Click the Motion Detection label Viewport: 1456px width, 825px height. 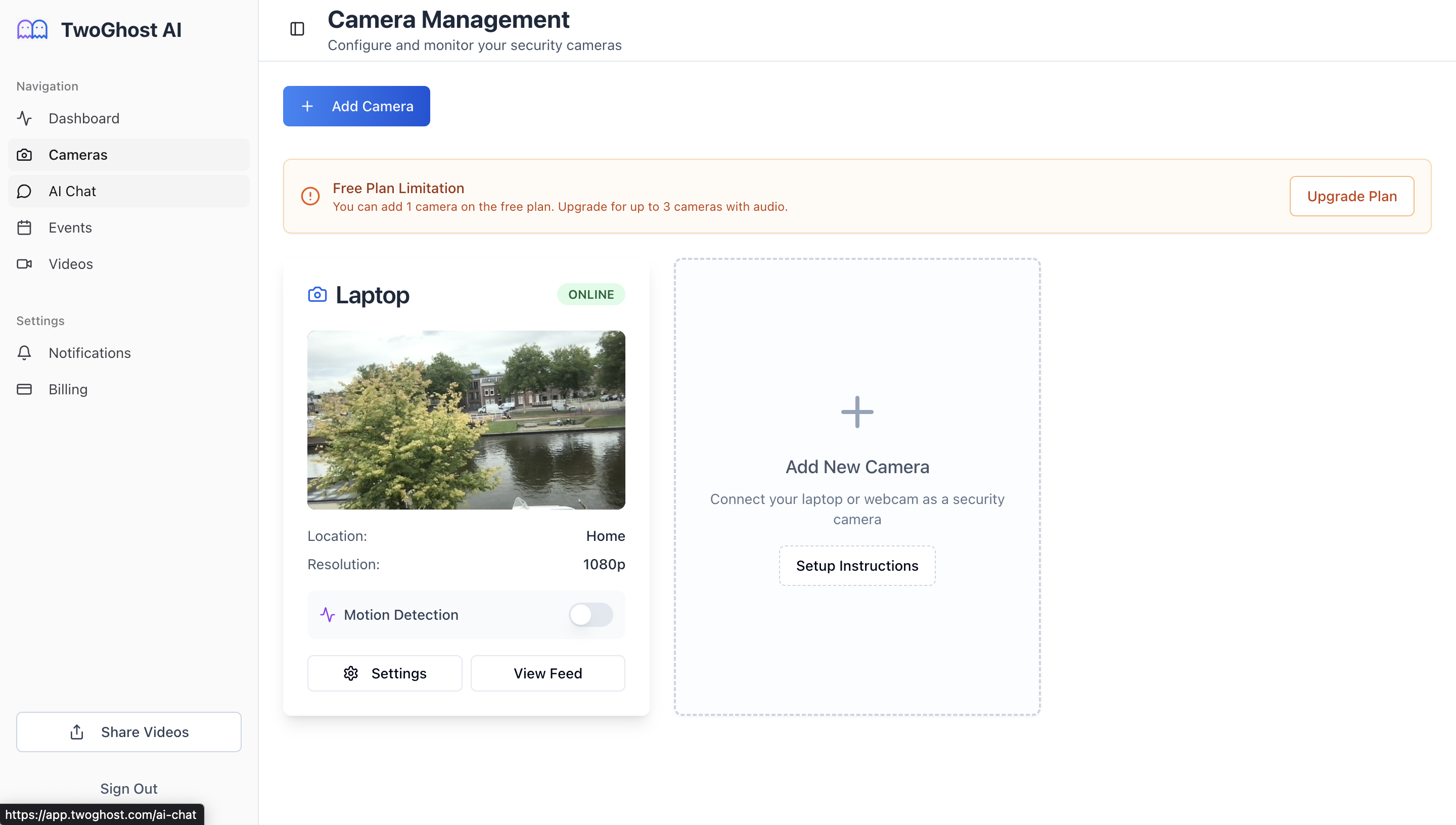[x=401, y=615]
